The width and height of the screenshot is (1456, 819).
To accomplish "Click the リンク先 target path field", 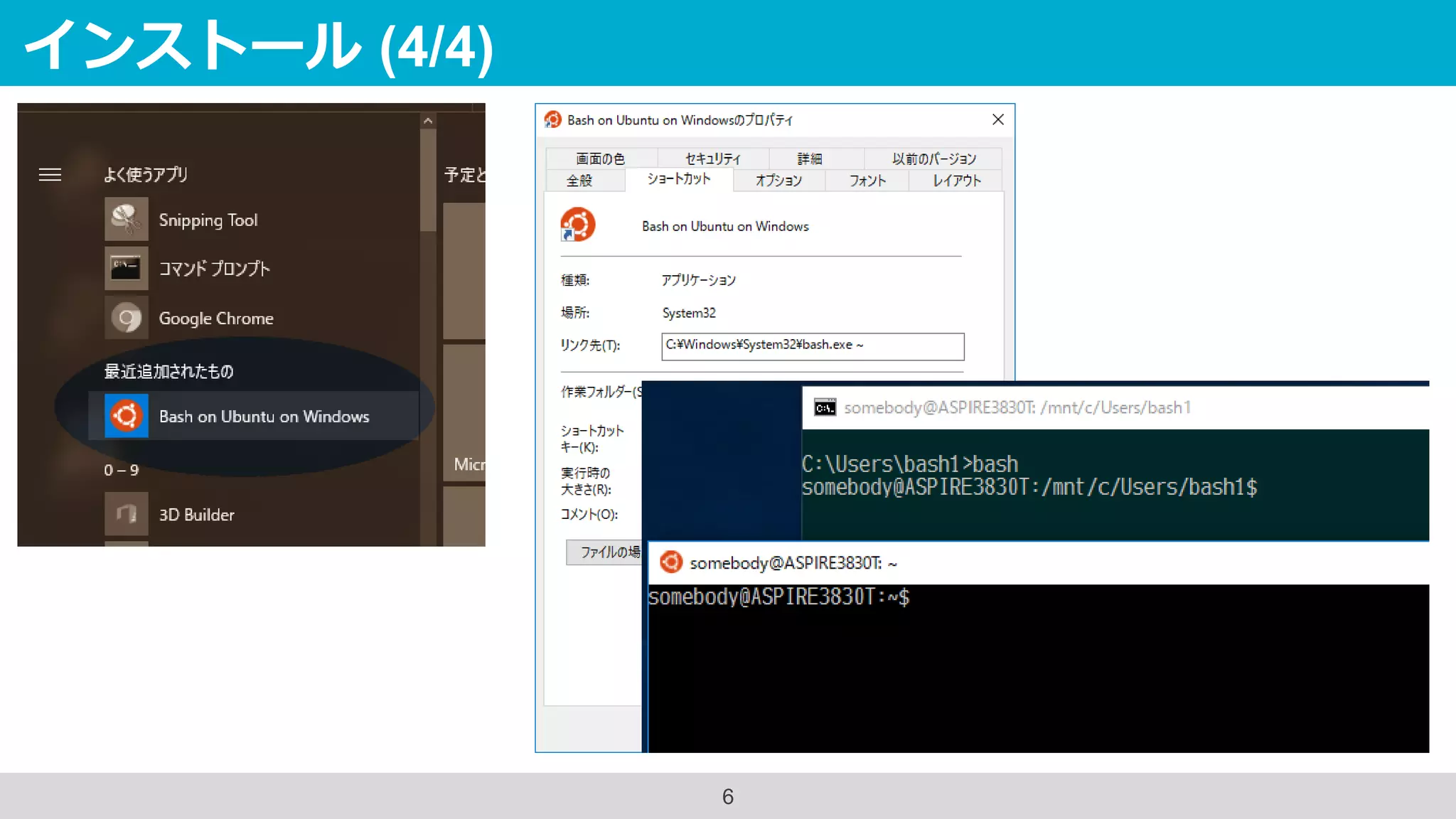I will point(812,346).
